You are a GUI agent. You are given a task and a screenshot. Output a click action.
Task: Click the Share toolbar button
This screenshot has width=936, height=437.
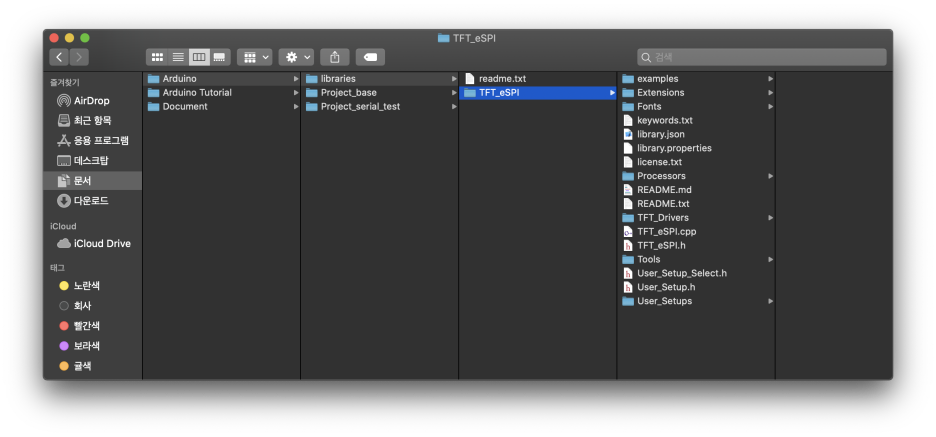[x=335, y=57]
